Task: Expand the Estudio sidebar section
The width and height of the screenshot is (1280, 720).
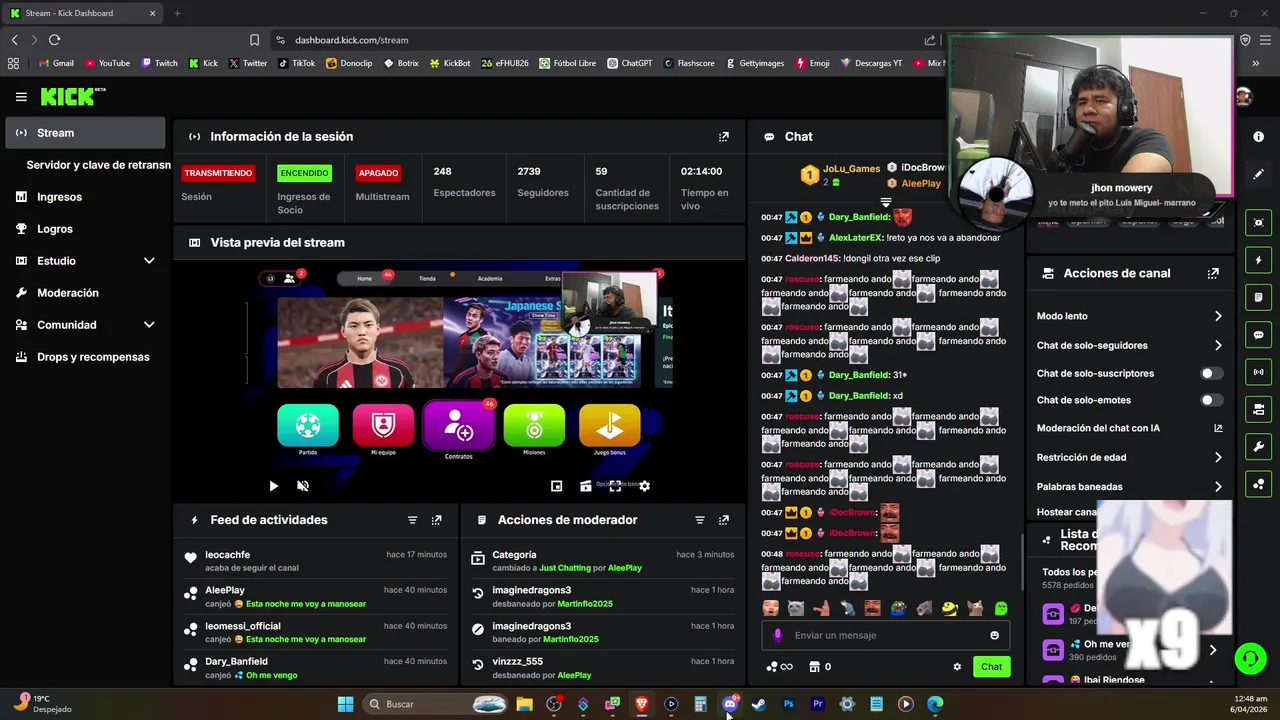Action: pos(149,261)
